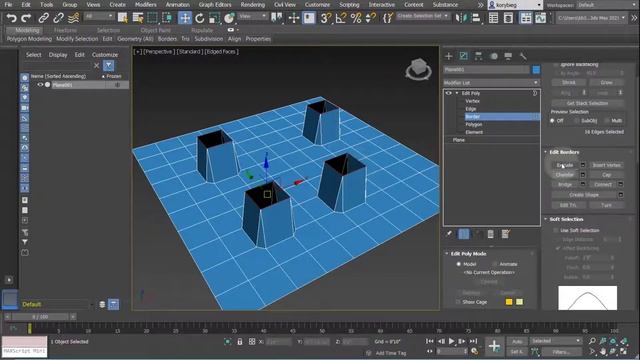Activate the Select Object tool icon

(x=122, y=18)
